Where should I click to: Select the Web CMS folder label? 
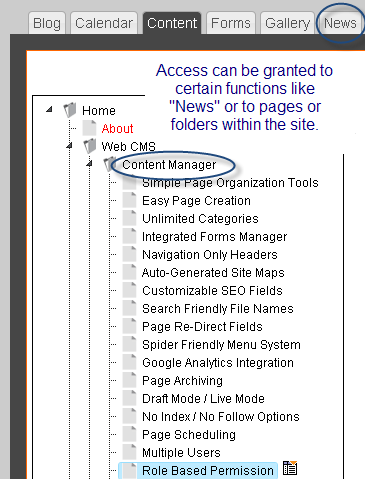click(x=128, y=146)
